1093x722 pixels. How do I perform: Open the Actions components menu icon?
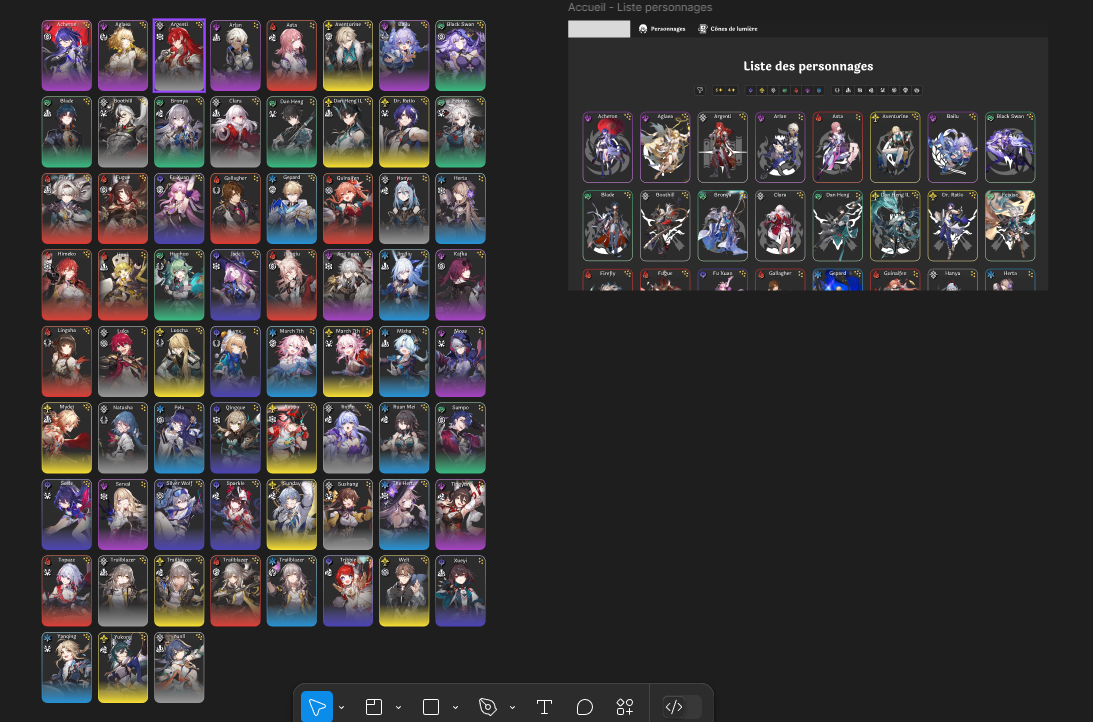[x=625, y=707]
